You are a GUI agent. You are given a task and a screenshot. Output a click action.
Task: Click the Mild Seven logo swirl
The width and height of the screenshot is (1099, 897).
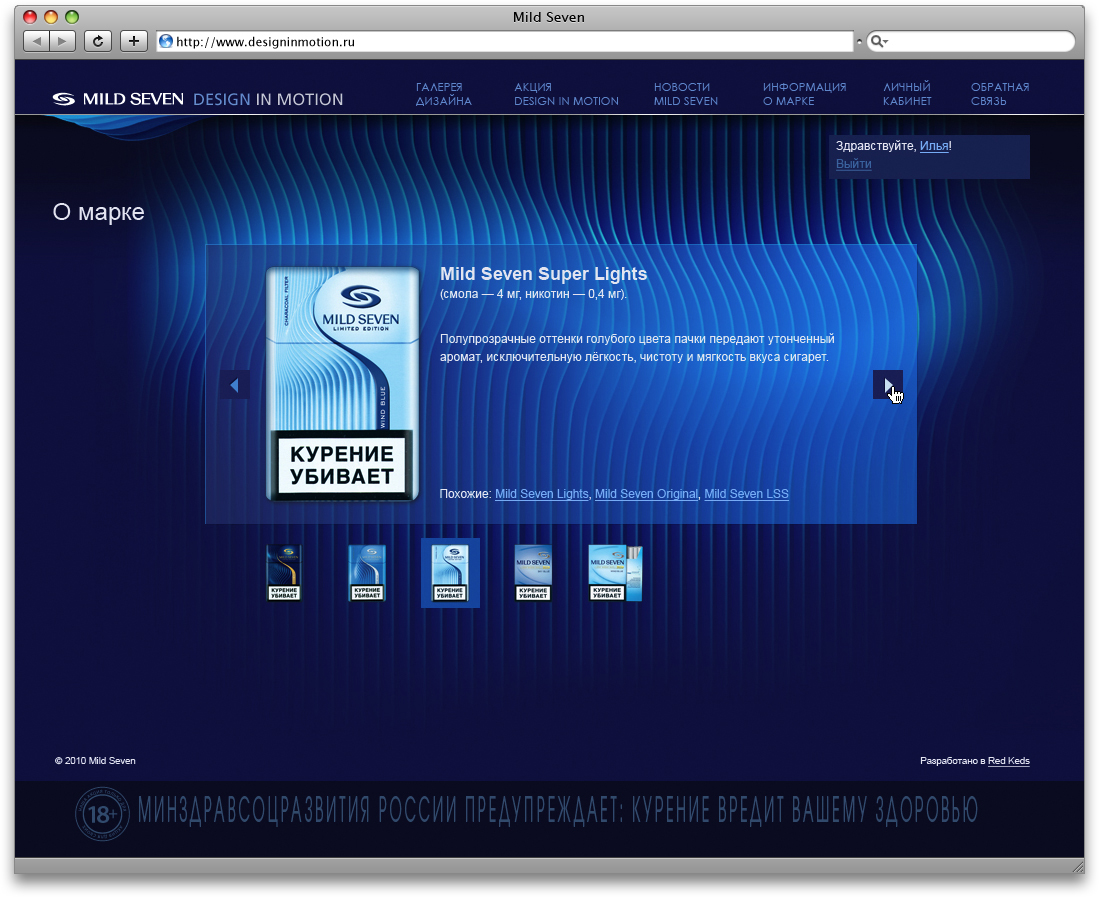pyautogui.click(x=64, y=100)
